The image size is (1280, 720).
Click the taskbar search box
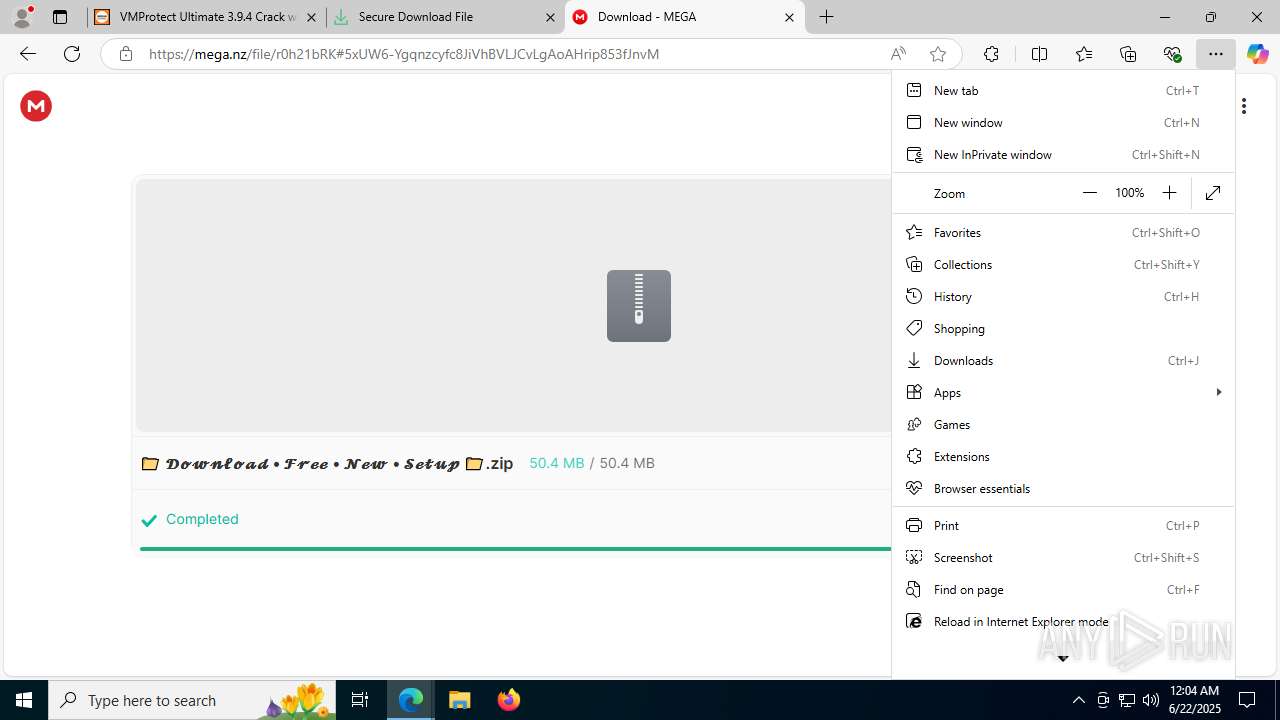click(192, 700)
